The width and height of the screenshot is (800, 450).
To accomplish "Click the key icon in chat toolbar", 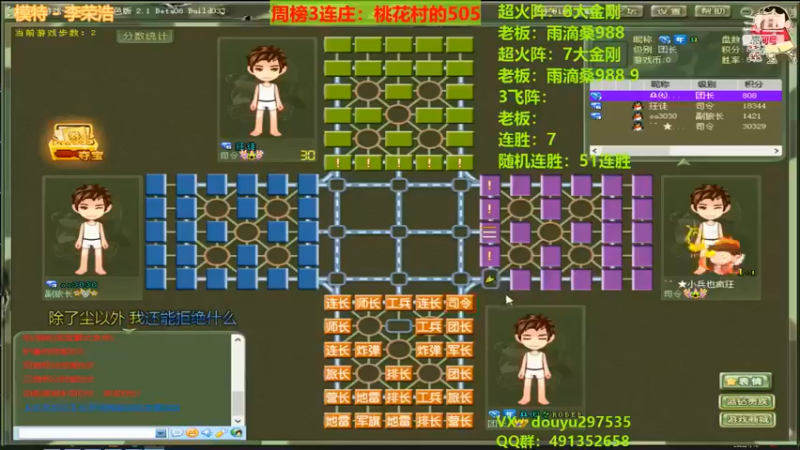I will click(x=221, y=433).
